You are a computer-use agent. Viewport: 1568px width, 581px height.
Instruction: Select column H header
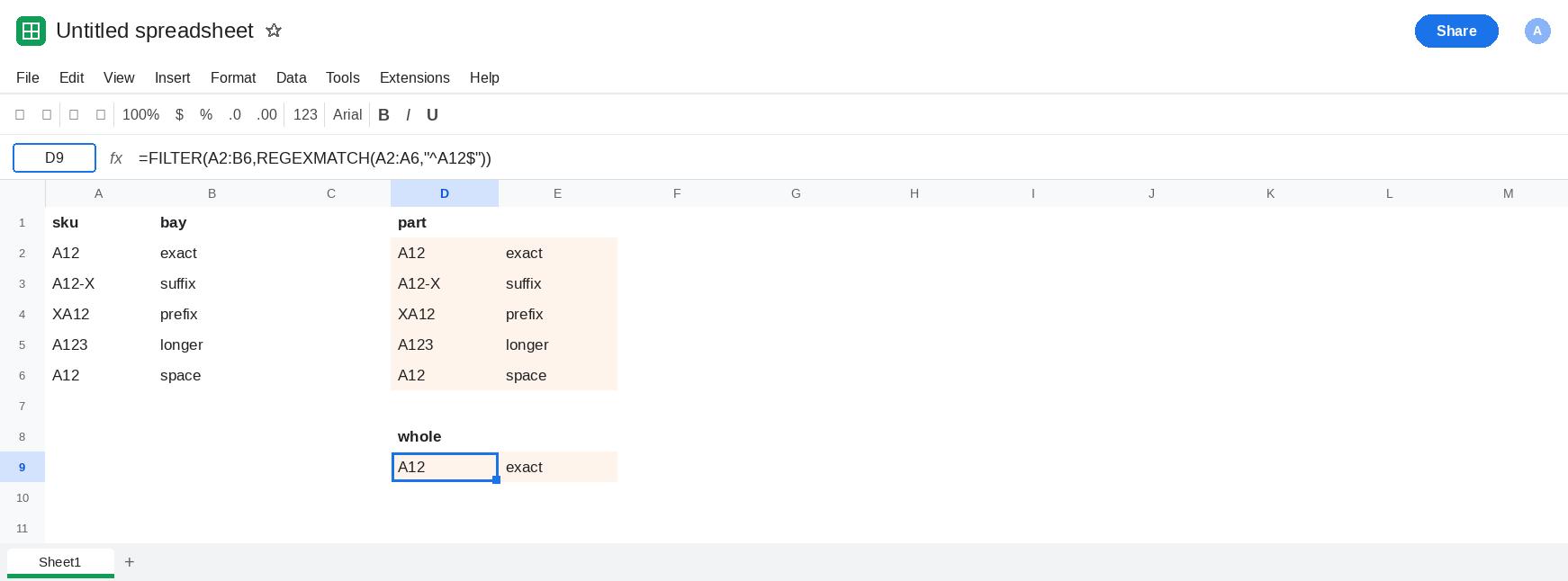[915, 193]
